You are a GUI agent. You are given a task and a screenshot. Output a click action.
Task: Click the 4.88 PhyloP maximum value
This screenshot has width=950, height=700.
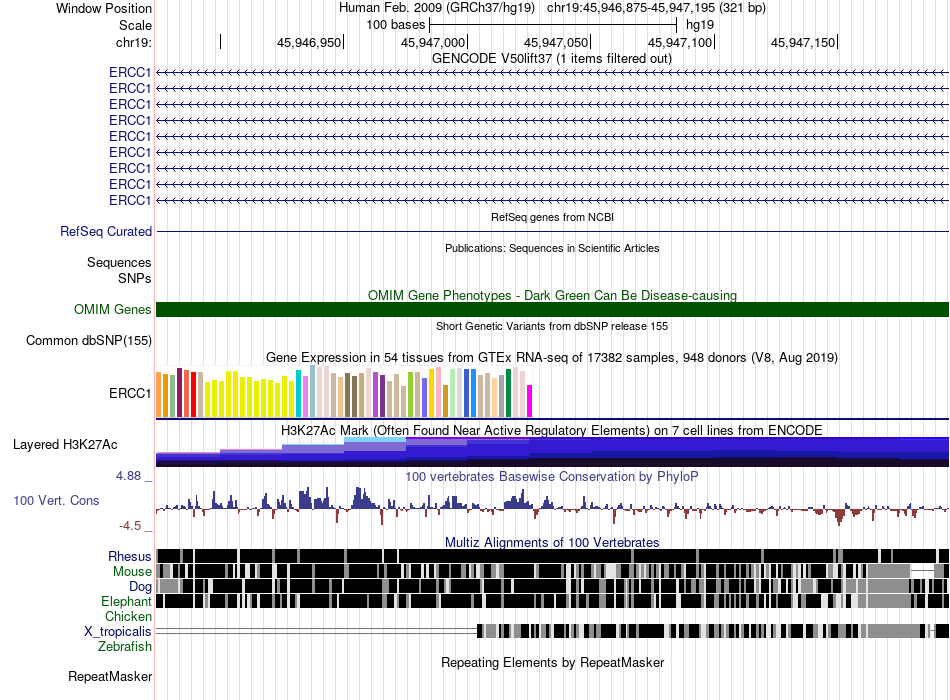128,476
